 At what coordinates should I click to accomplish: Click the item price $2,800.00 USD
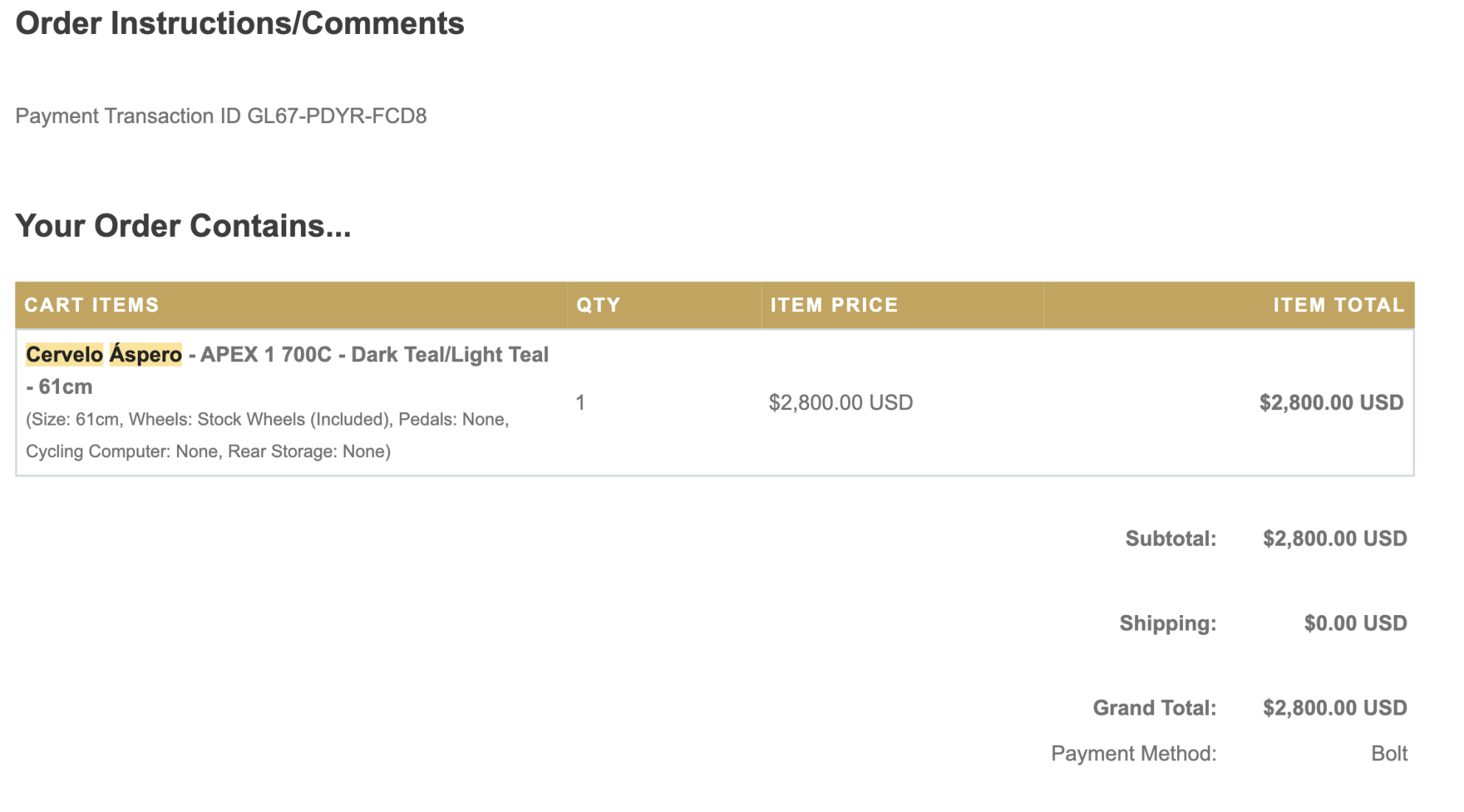[840, 403]
